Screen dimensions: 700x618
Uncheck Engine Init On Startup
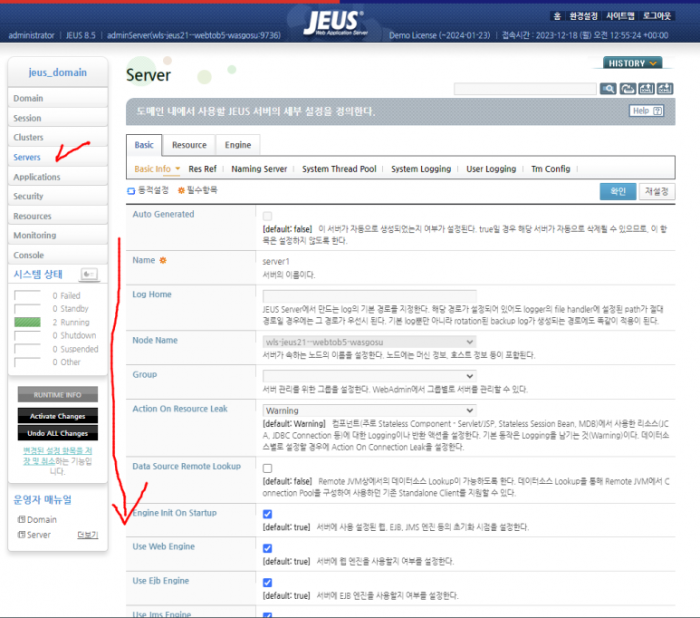coord(267,514)
